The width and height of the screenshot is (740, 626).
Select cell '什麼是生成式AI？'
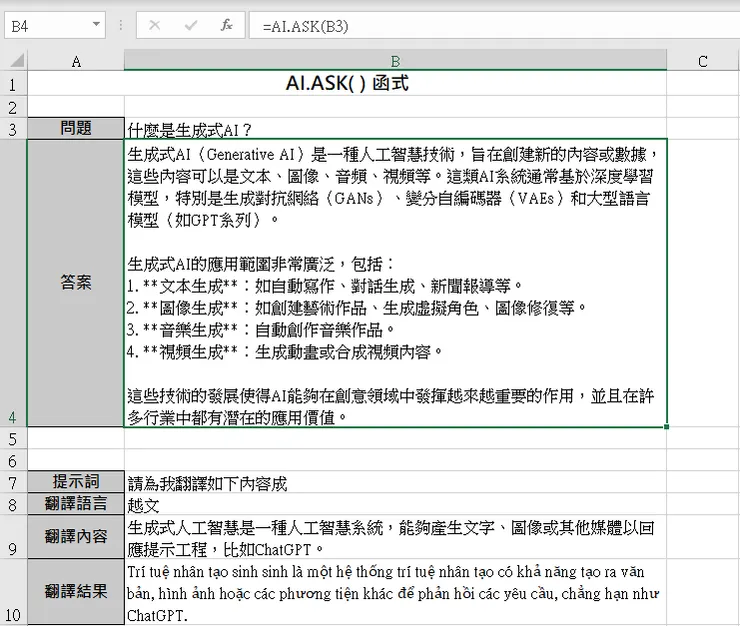(395, 128)
